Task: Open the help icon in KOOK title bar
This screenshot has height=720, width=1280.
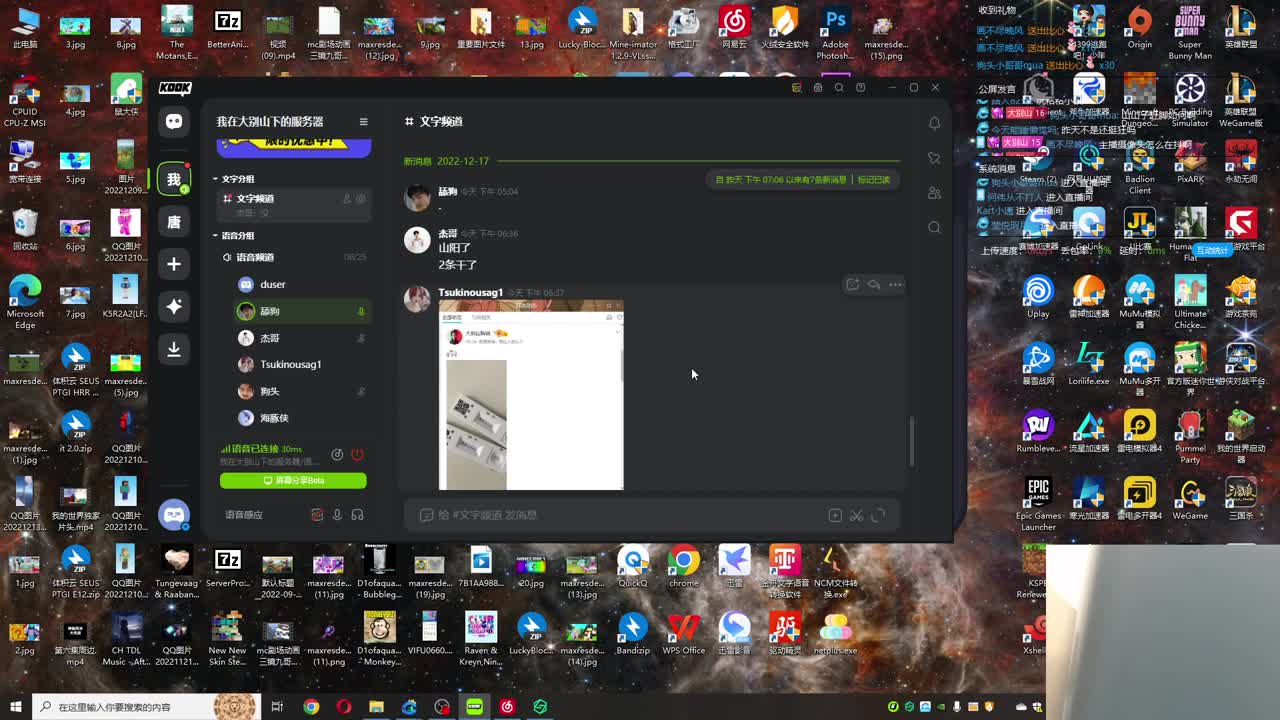Action: (x=860, y=88)
